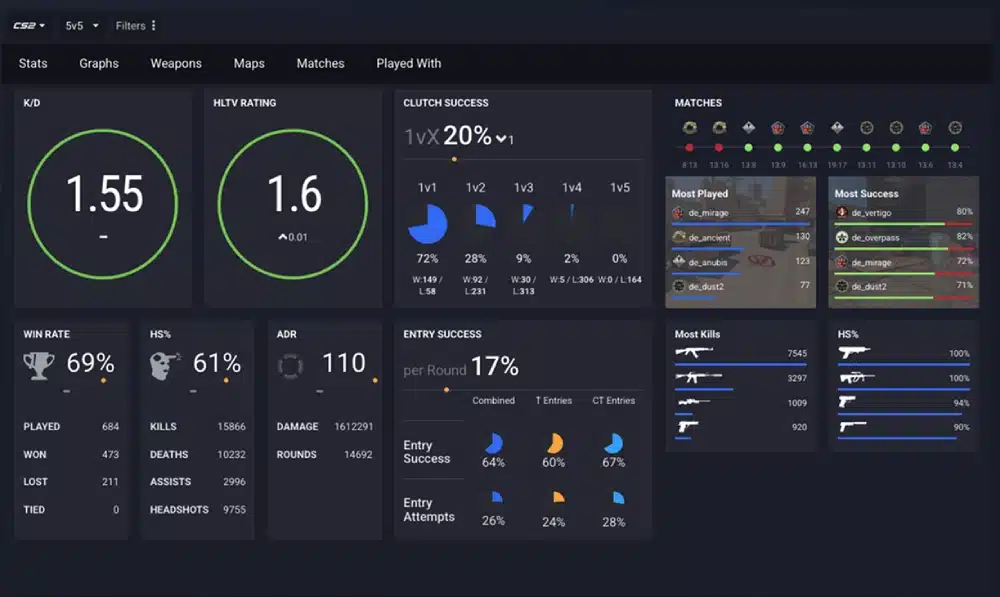Click the map icon above the 13:16 match
The height and width of the screenshot is (597, 1000).
(x=719, y=128)
